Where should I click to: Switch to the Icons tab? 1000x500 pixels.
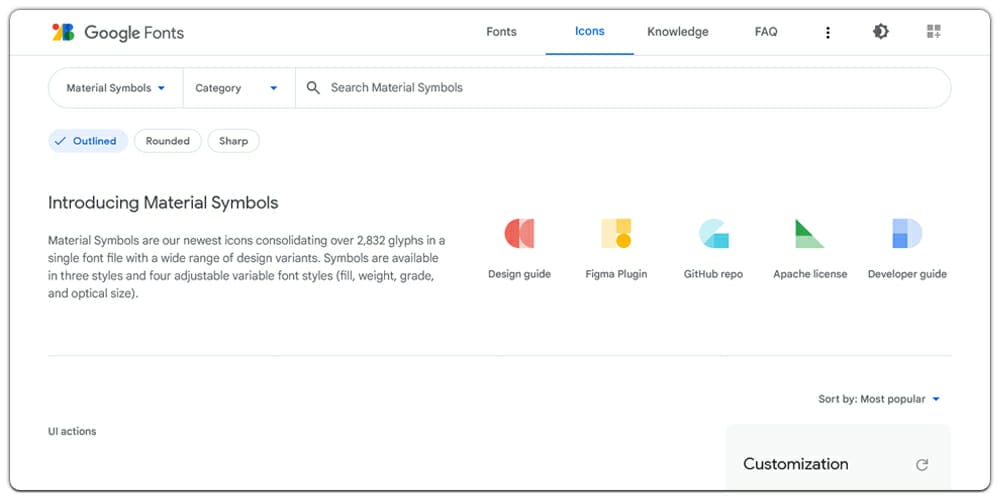[589, 32]
